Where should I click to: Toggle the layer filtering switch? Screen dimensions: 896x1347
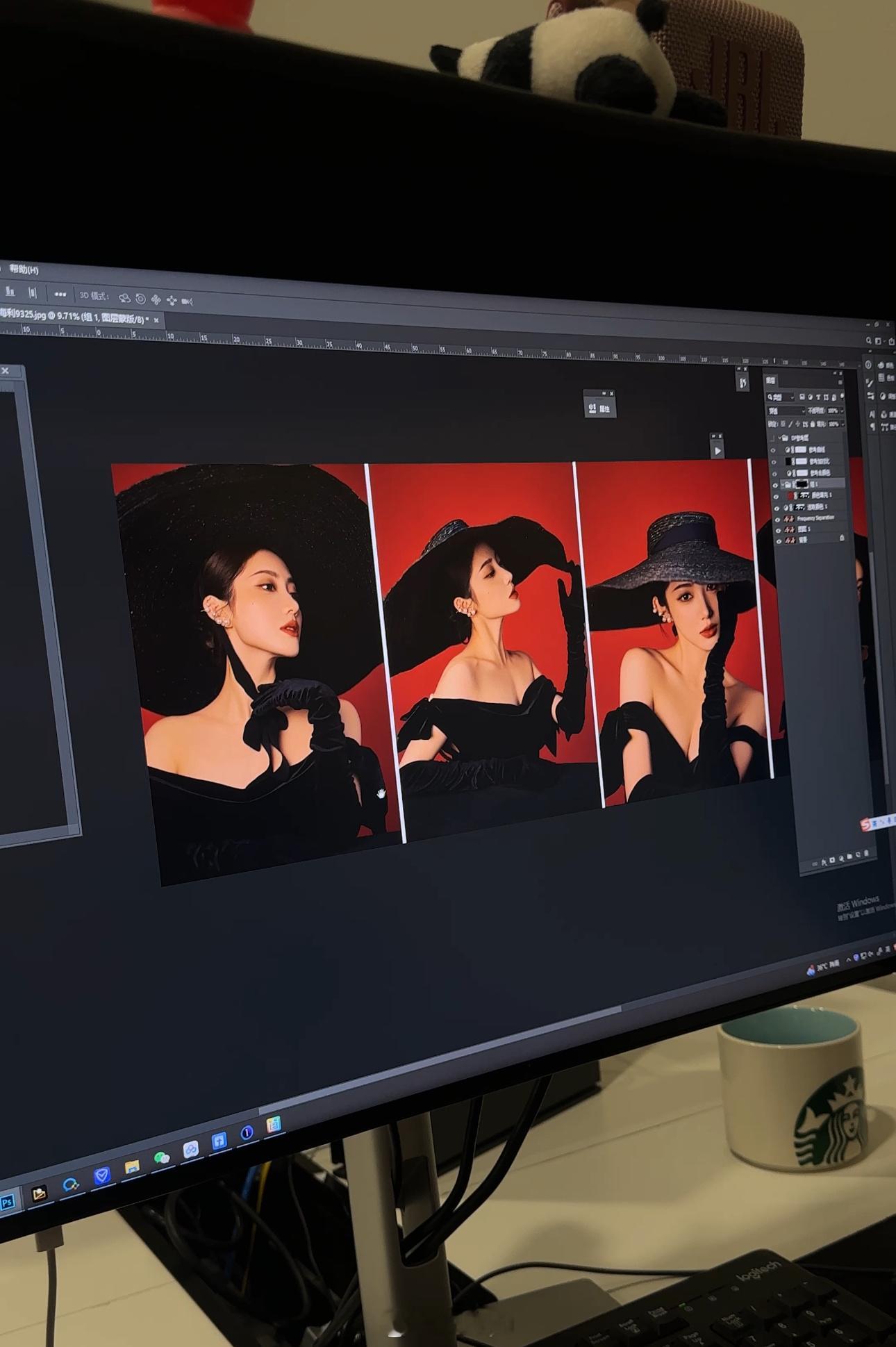[x=843, y=397]
